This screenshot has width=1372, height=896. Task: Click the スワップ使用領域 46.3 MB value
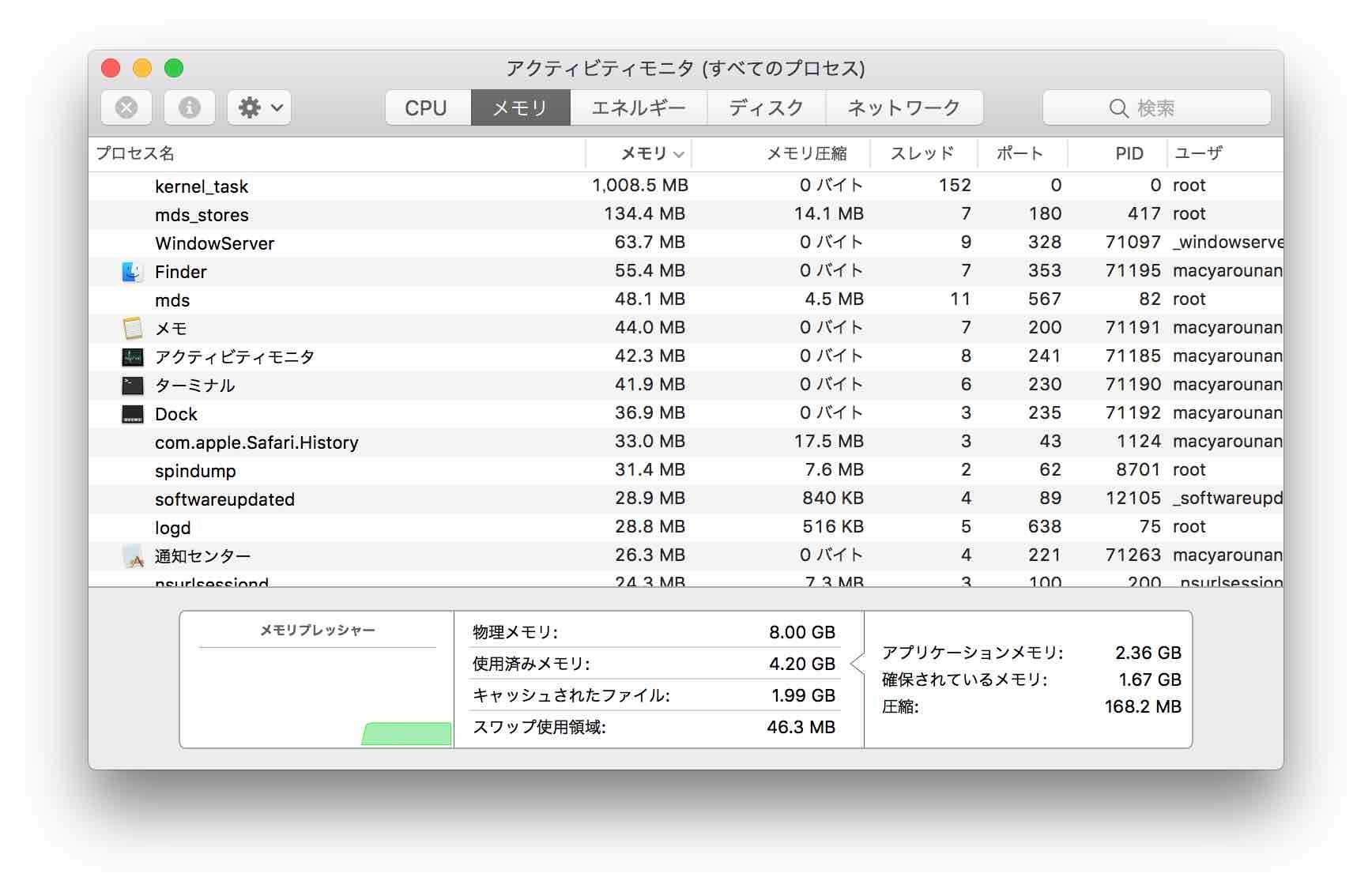801,727
